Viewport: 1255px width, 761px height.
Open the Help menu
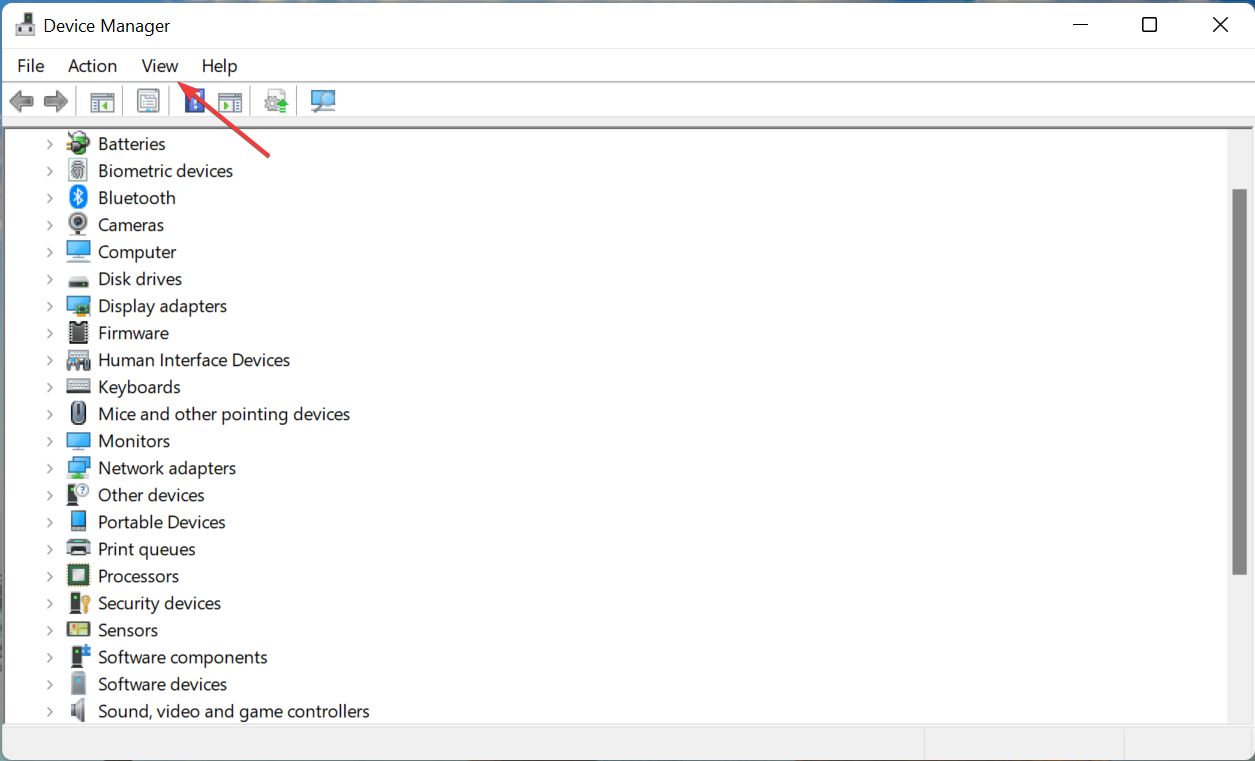[x=219, y=66]
